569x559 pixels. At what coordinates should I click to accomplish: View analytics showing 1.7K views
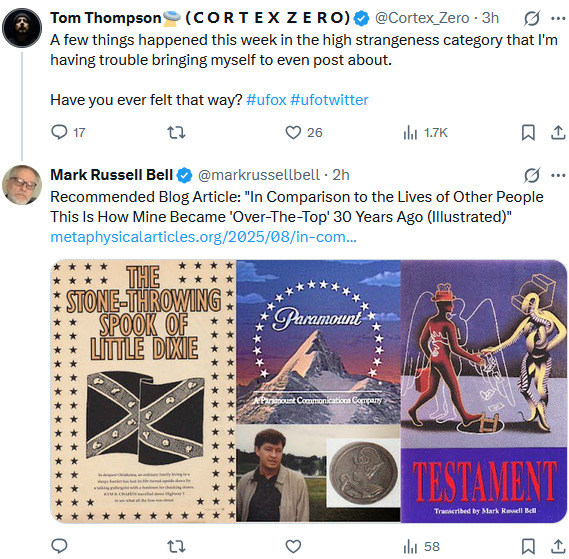(425, 132)
